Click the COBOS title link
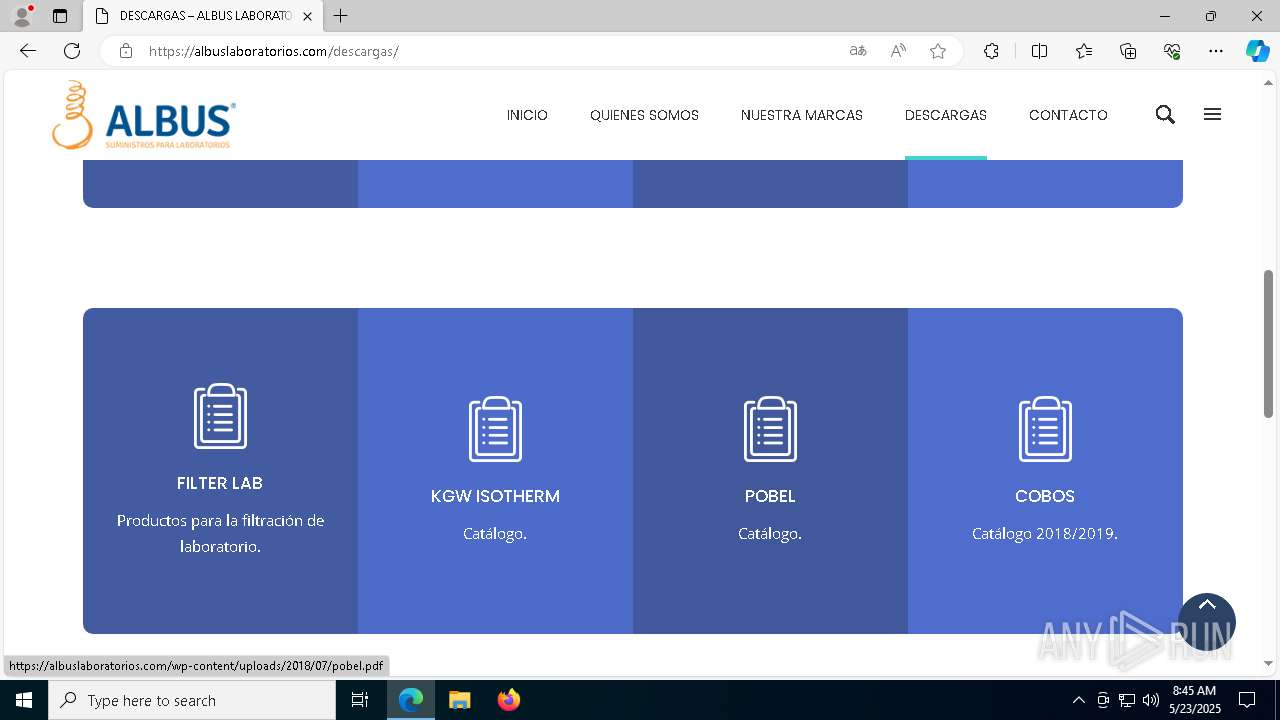1280x720 pixels. pos(1045,496)
